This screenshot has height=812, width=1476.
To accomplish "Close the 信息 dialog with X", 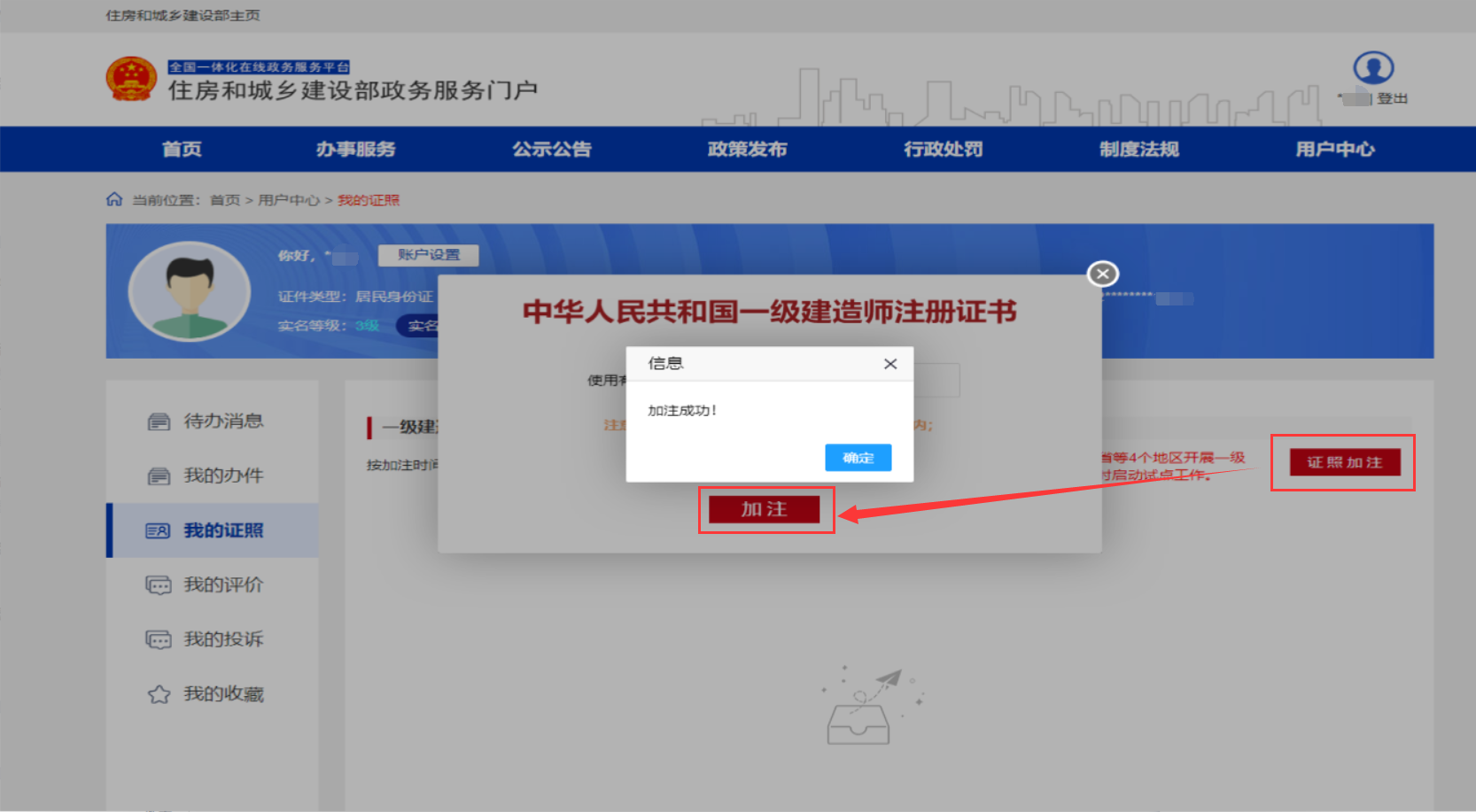I will (890, 364).
